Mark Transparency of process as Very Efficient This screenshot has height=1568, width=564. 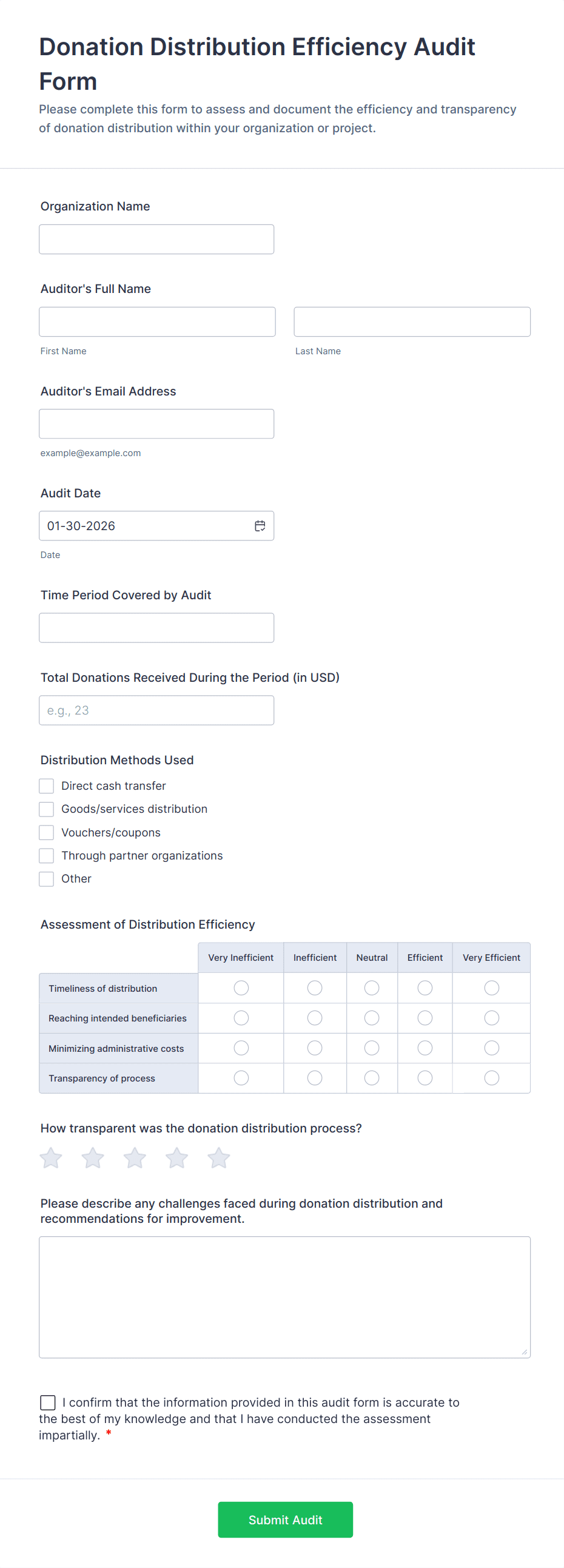point(491,1077)
